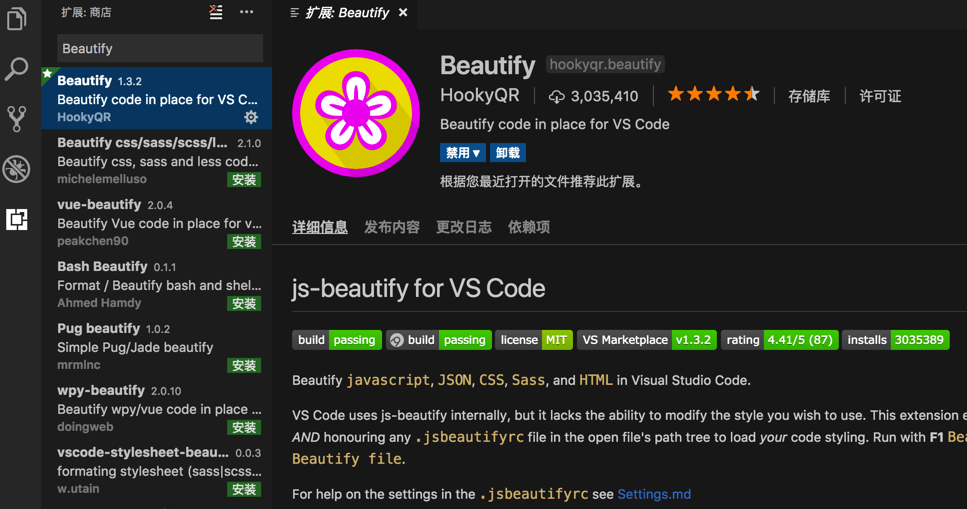Image resolution: width=967 pixels, height=509 pixels.
Task: Click the installs 3035389 badge
Action: tap(895, 340)
